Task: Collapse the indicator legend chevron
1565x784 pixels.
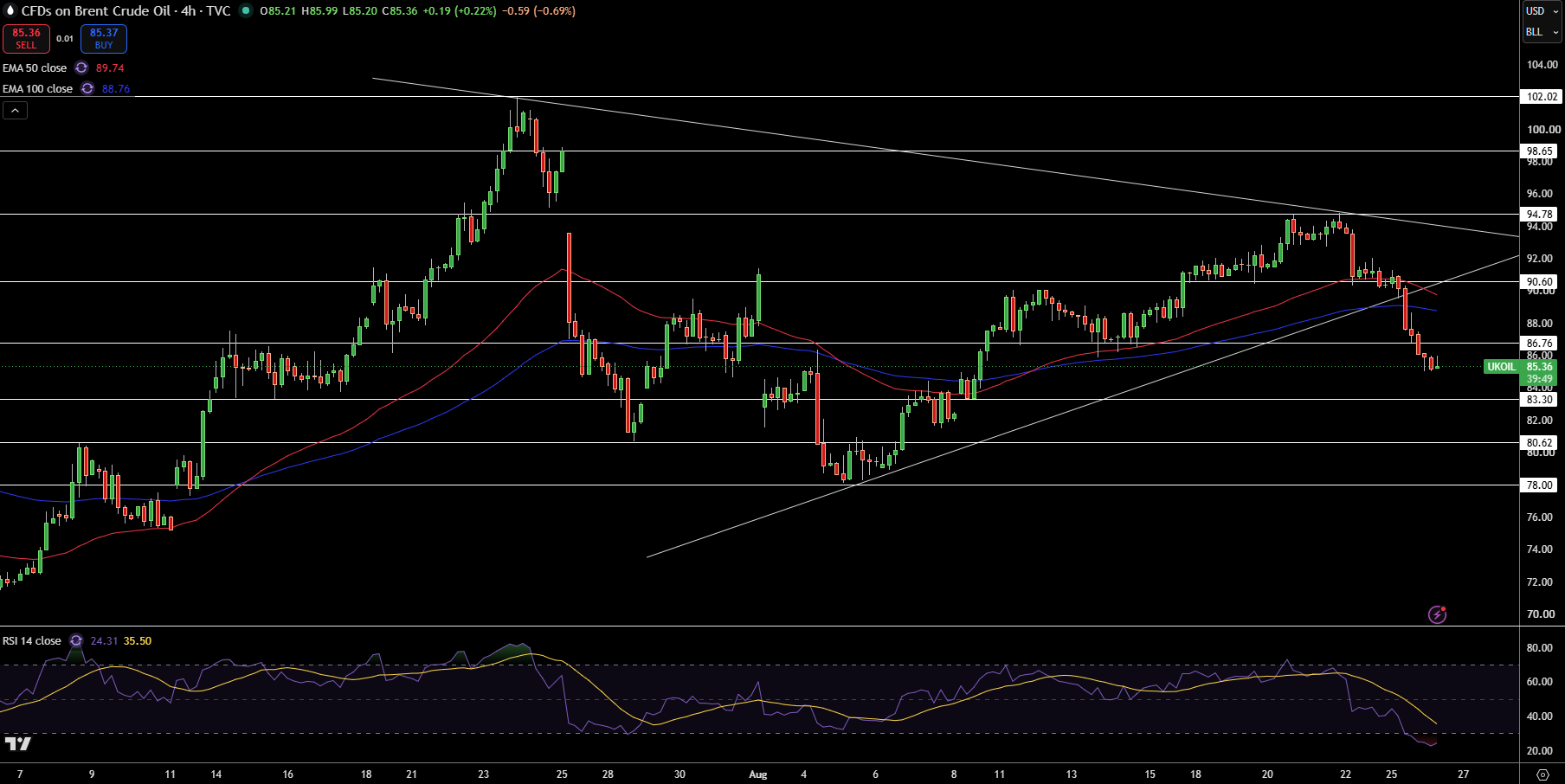Action: click(16, 110)
